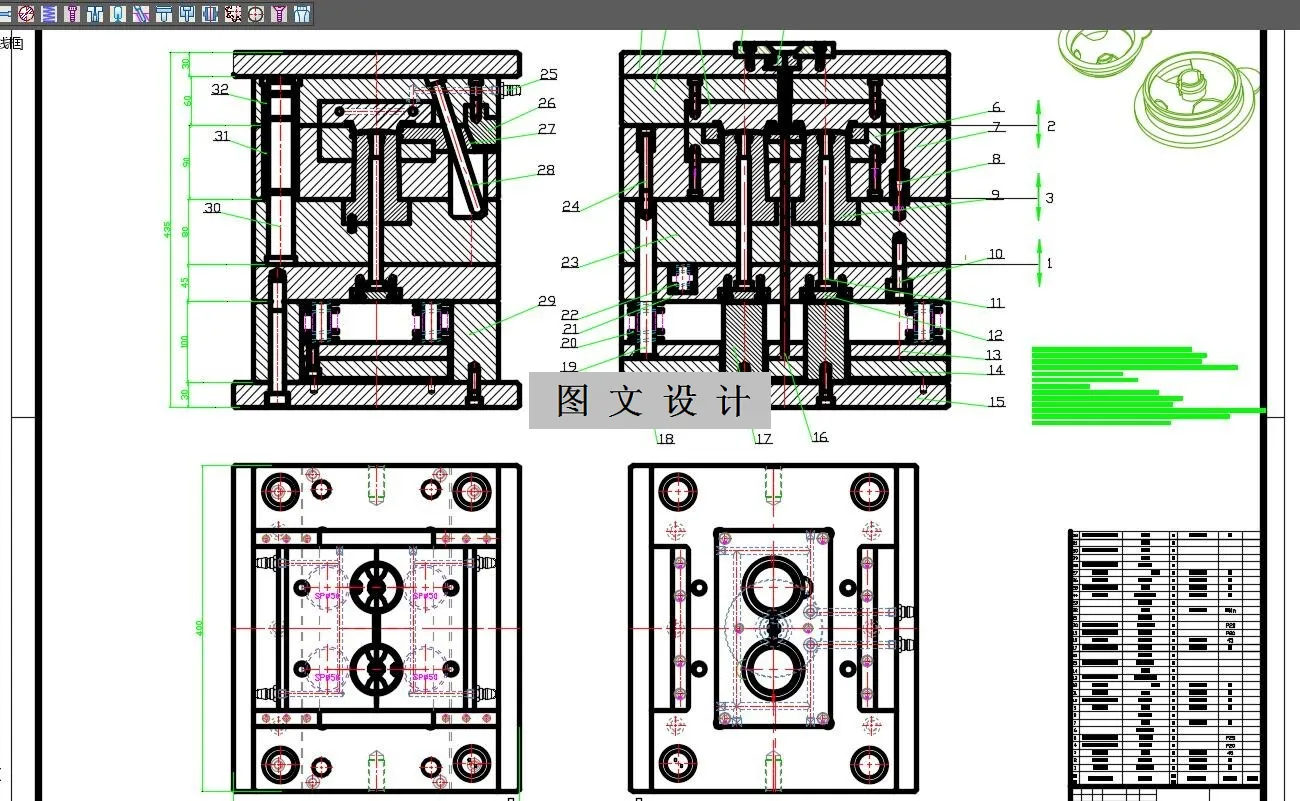Select part balloon number 26
Viewport: 1300px width, 801px height.
[x=546, y=103]
